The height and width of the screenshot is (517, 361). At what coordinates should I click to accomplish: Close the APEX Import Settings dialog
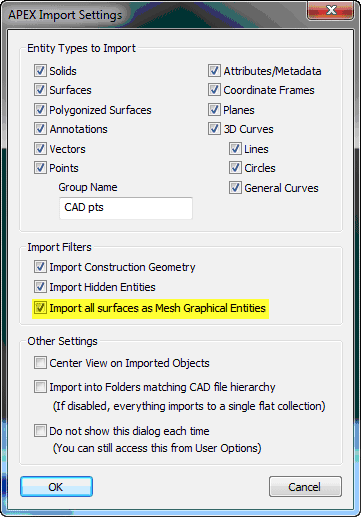(330, 11)
